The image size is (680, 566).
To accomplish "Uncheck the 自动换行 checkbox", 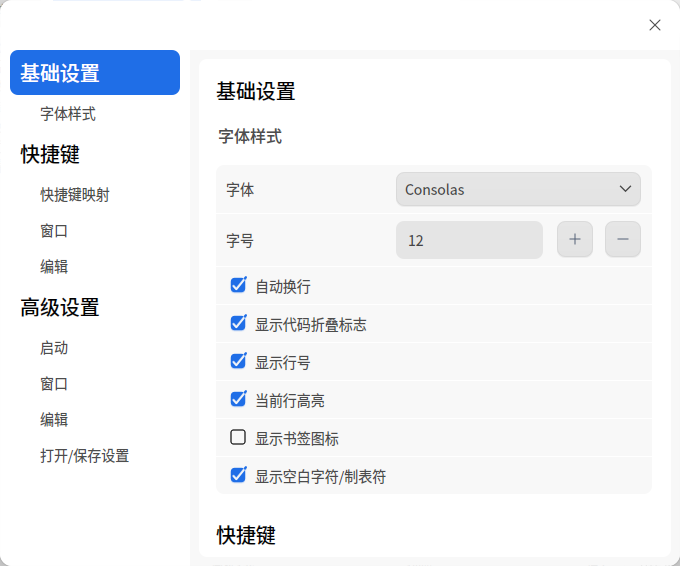I will 238,285.
